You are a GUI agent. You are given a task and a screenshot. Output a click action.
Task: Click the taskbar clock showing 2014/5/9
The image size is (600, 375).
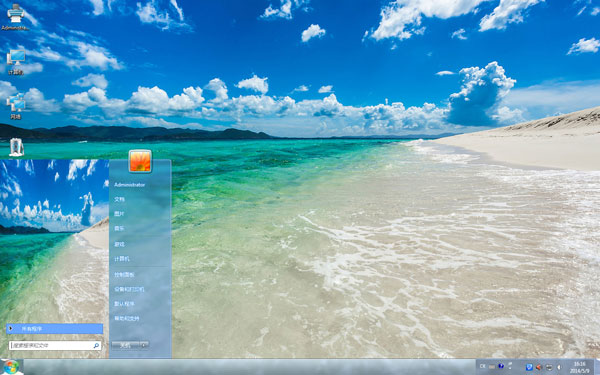point(579,367)
